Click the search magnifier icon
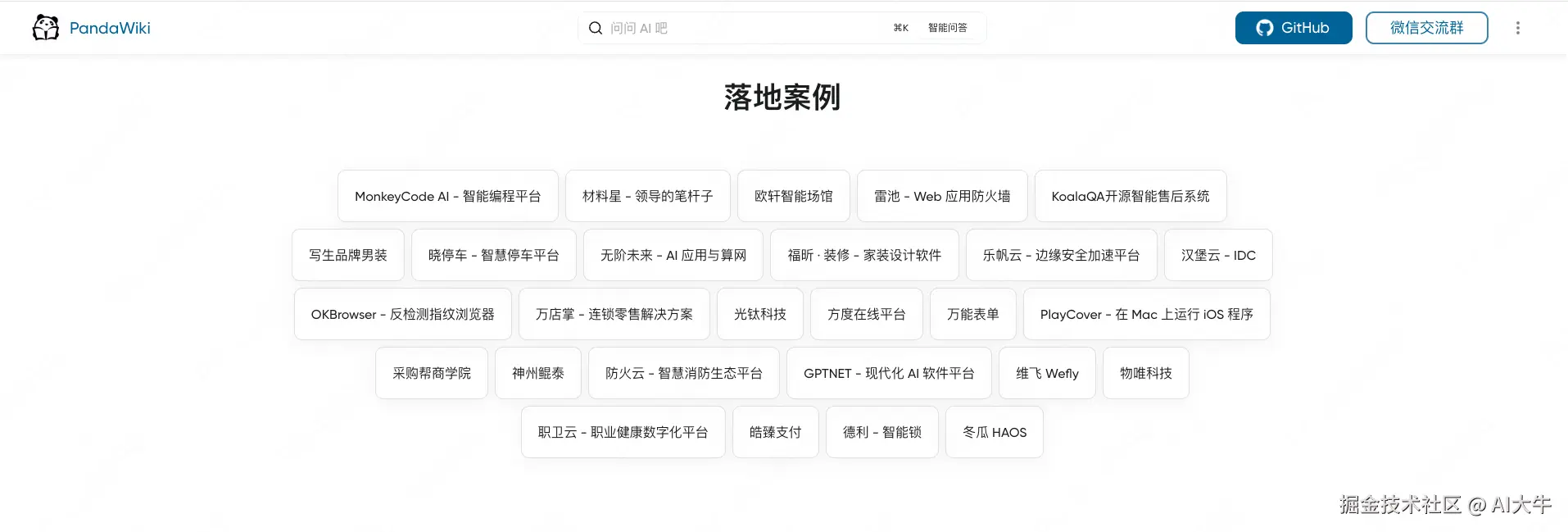 [596, 28]
